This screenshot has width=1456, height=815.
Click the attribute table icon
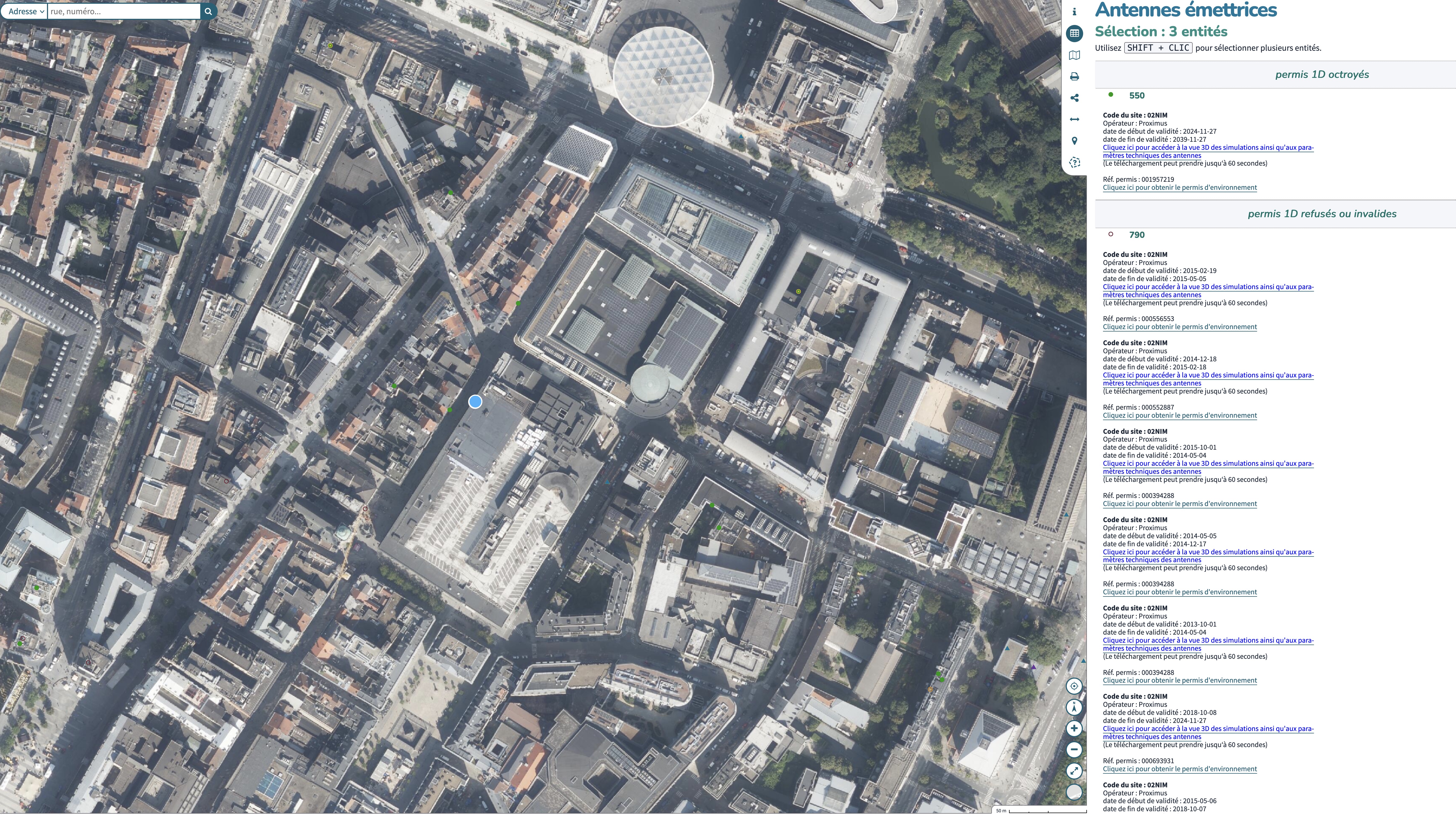coord(1074,33)
